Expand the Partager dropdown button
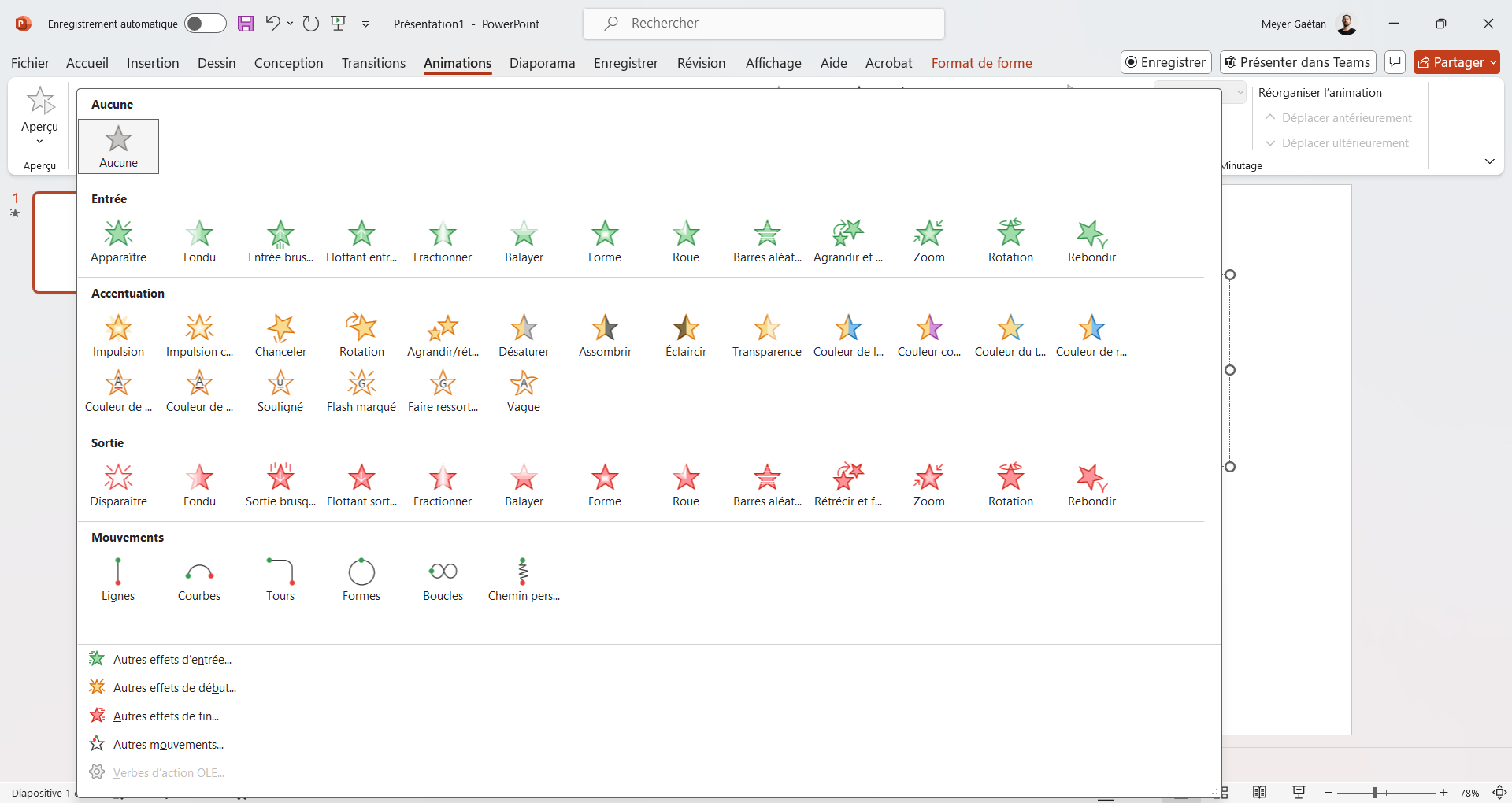Viewport: 1512px width, 803px height. (x=1493, y=62)
